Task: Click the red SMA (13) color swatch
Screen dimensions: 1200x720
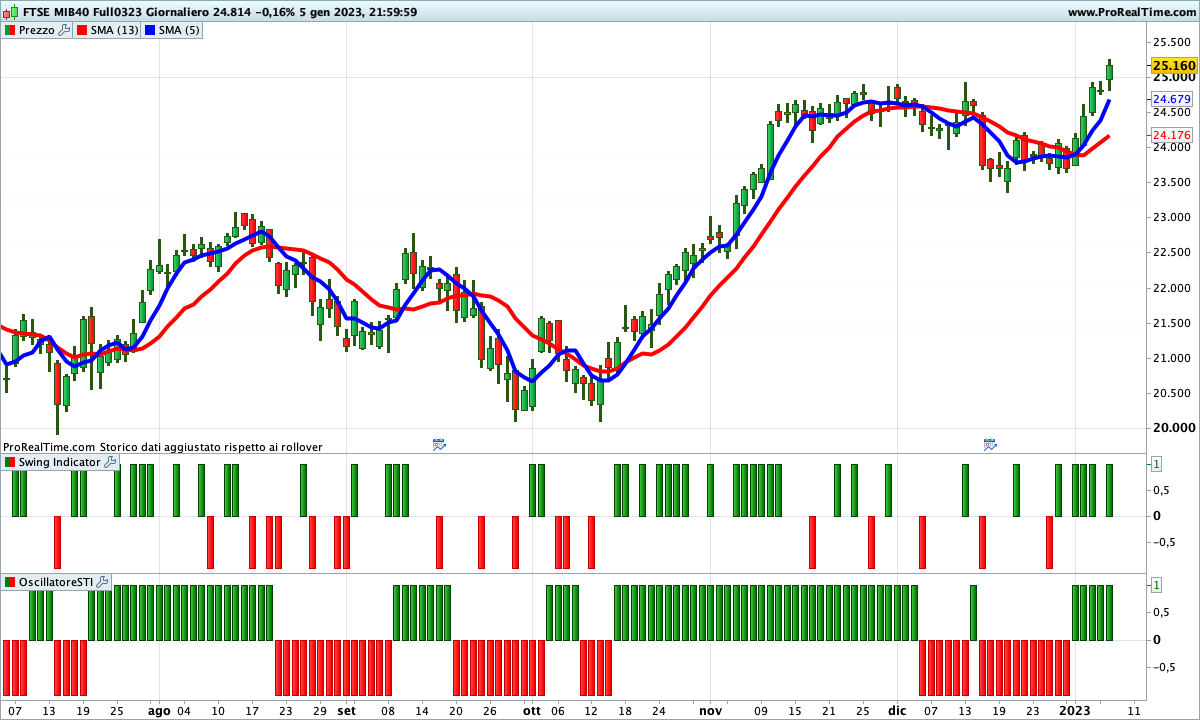Action: point(83,30)
